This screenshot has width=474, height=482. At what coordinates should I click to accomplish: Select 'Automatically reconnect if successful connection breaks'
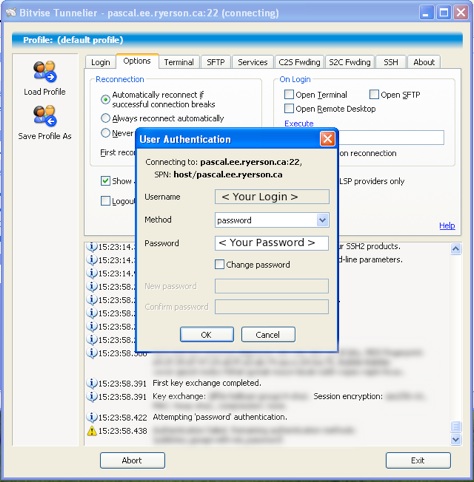click(105, 99)
